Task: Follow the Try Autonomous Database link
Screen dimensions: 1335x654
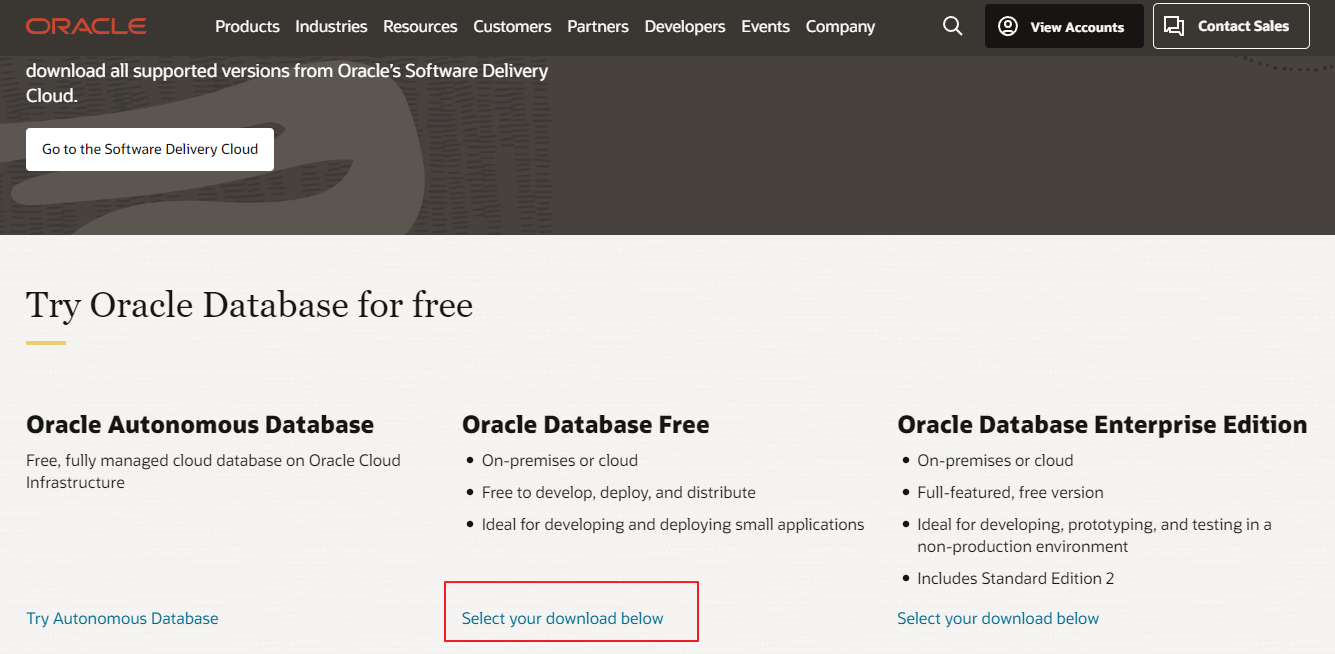Action: 122,619
